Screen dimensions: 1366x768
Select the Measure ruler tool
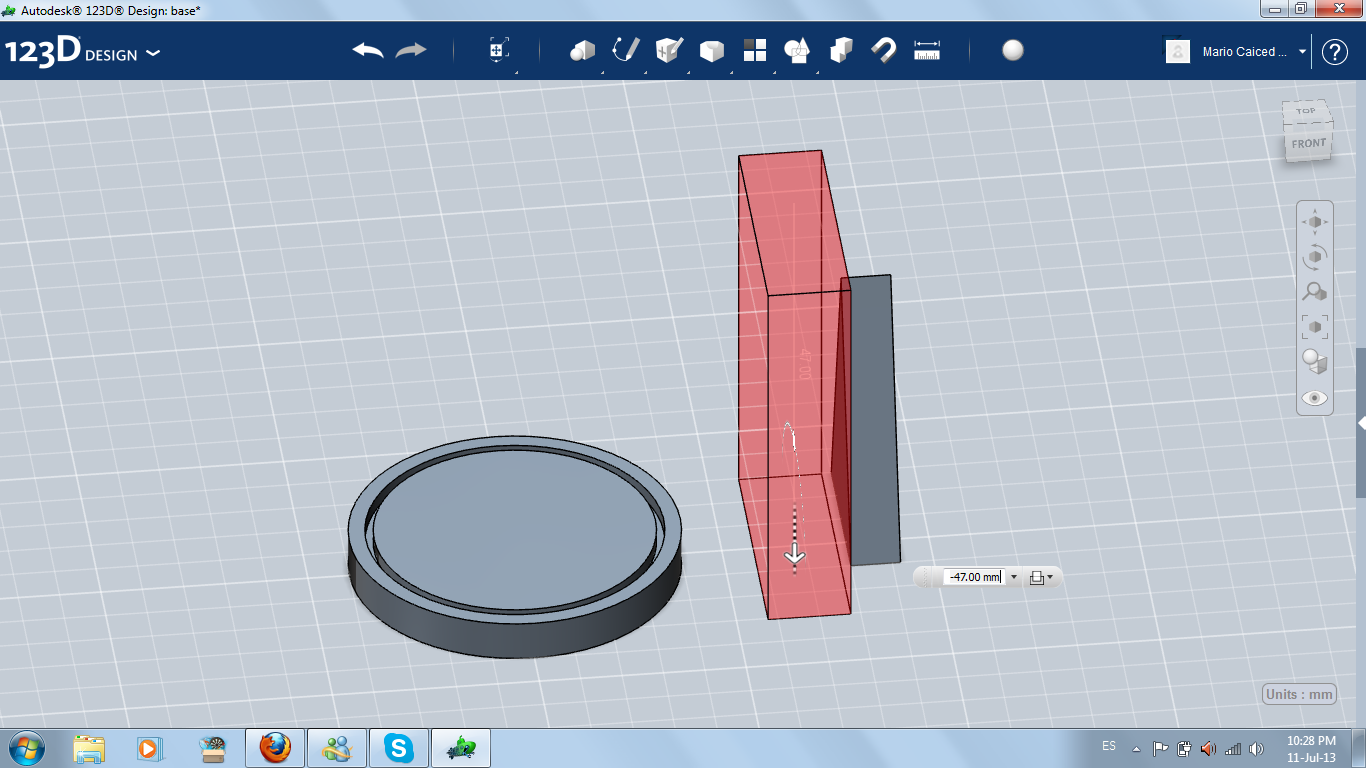[x=927, y=50]
